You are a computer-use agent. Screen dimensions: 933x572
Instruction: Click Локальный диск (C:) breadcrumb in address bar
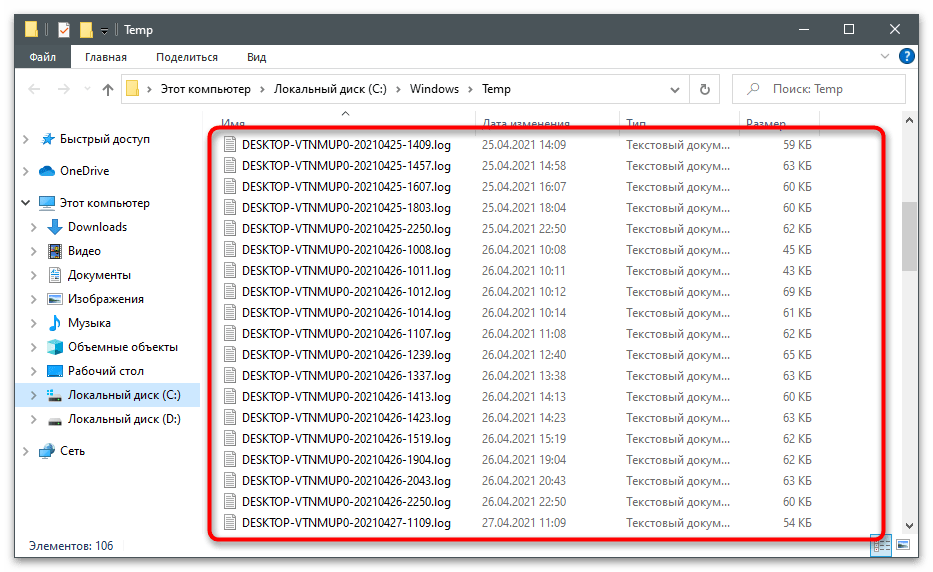(330, 89)
